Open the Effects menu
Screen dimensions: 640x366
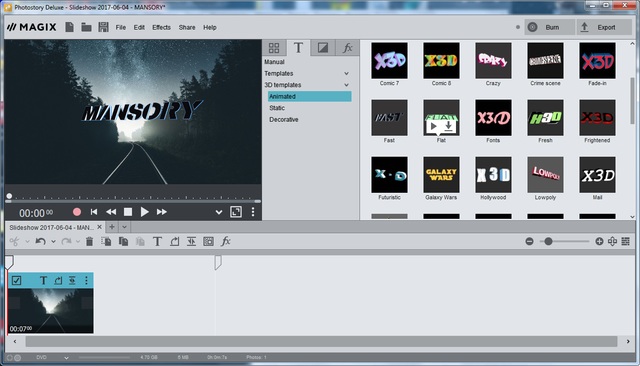tap(161, 27)
